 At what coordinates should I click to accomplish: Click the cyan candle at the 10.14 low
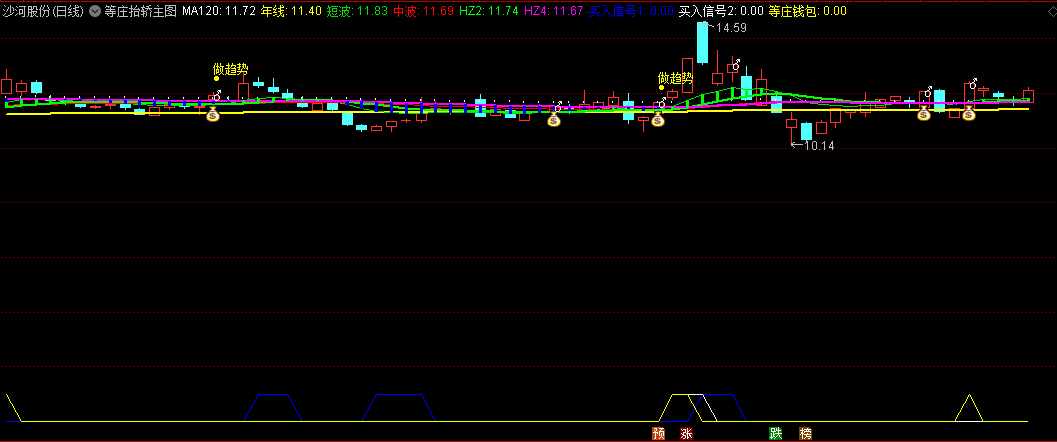point(806,131)
